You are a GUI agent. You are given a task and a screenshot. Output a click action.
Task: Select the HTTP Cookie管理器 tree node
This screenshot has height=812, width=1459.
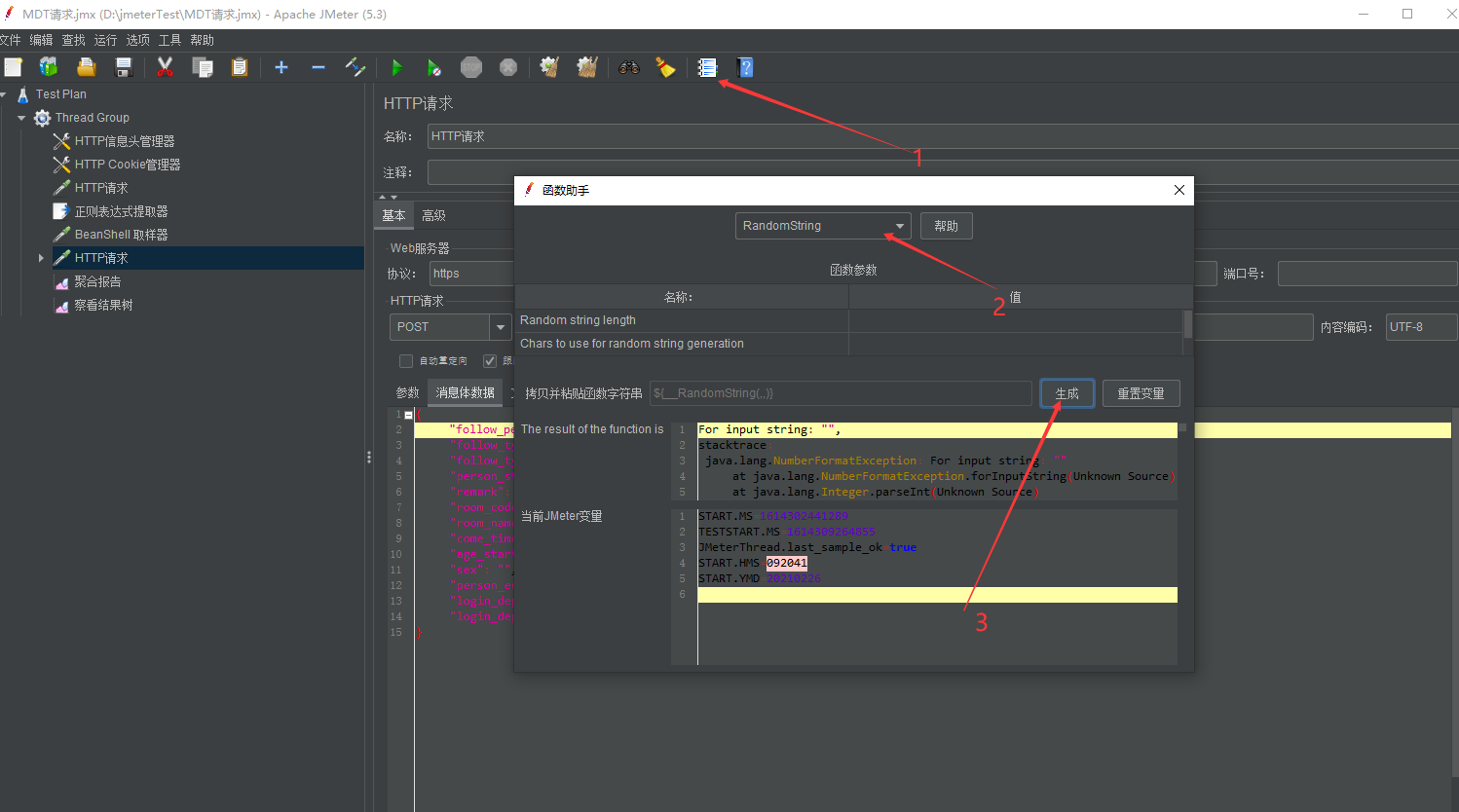point(128,165)
